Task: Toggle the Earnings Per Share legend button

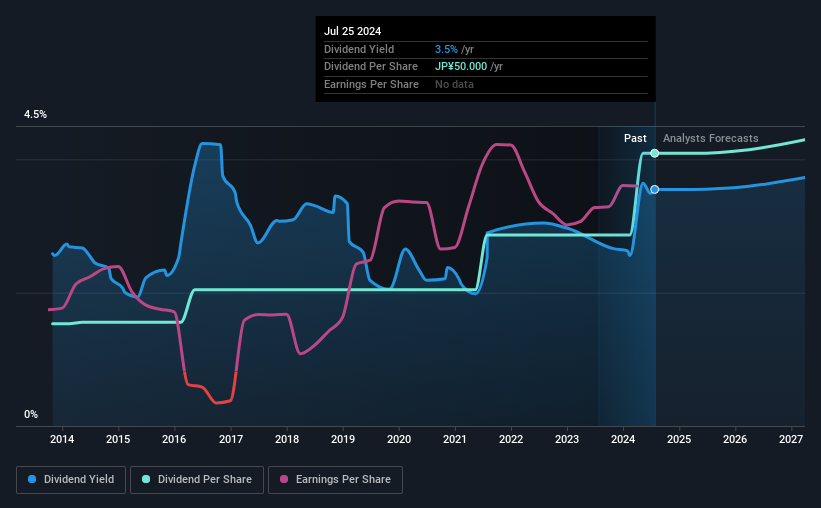Action: pos(335,480)
